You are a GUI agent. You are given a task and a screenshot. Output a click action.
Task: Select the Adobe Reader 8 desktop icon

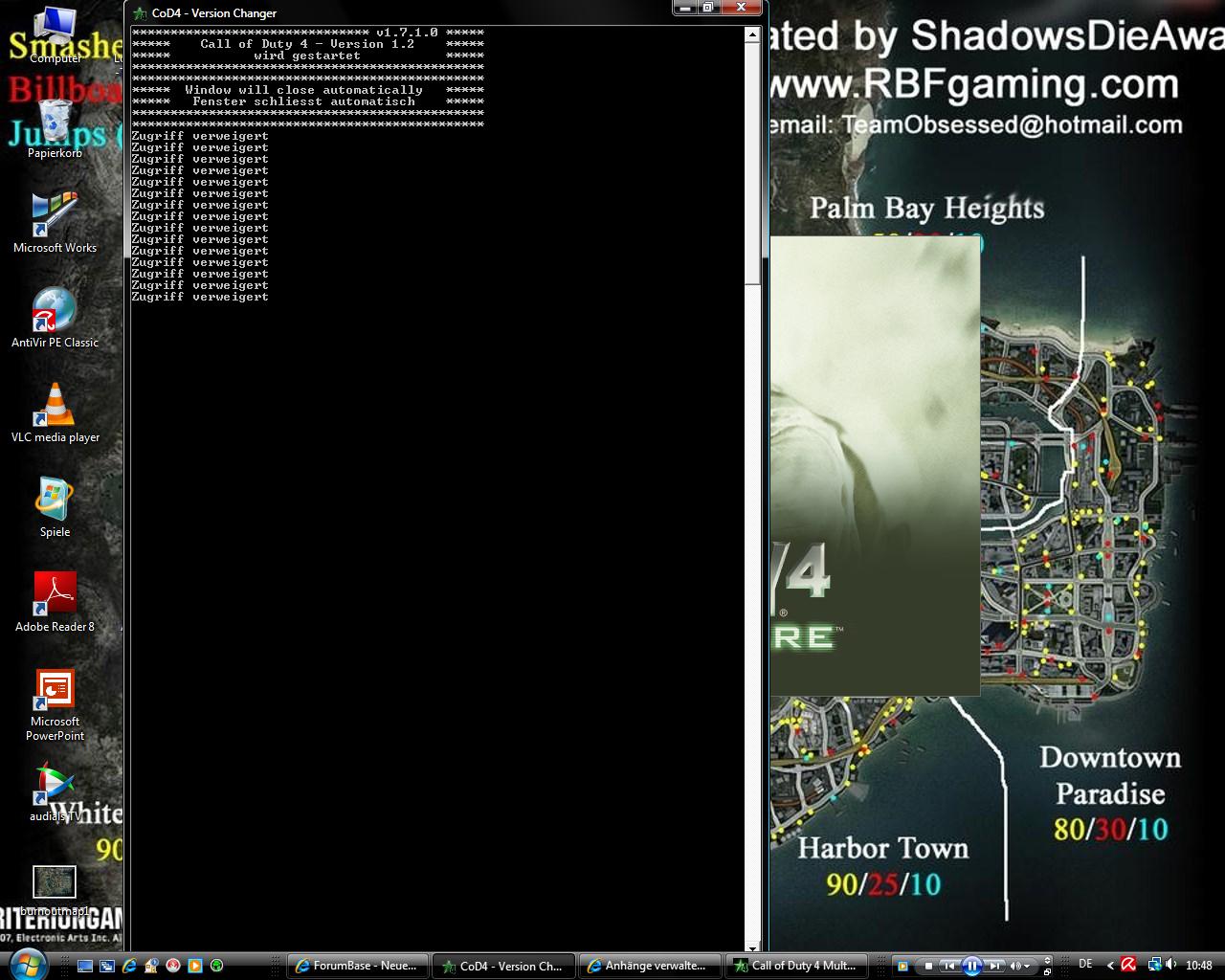55,601
